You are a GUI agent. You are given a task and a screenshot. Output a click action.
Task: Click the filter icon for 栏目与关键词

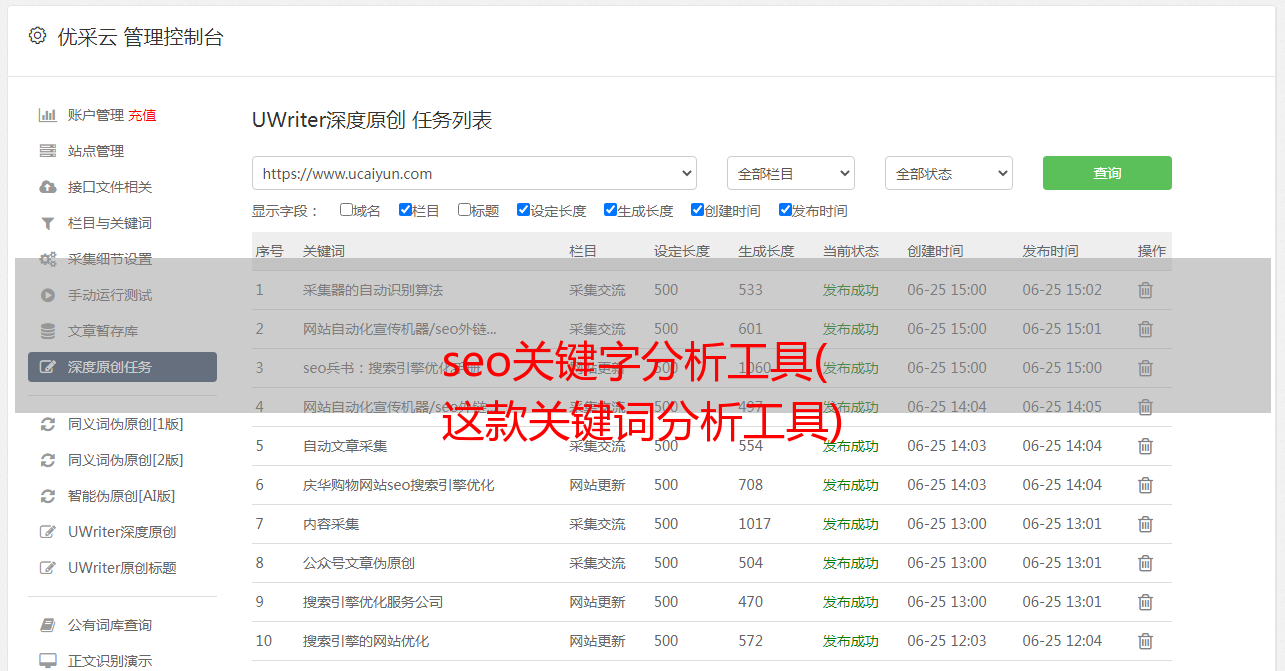47,223
